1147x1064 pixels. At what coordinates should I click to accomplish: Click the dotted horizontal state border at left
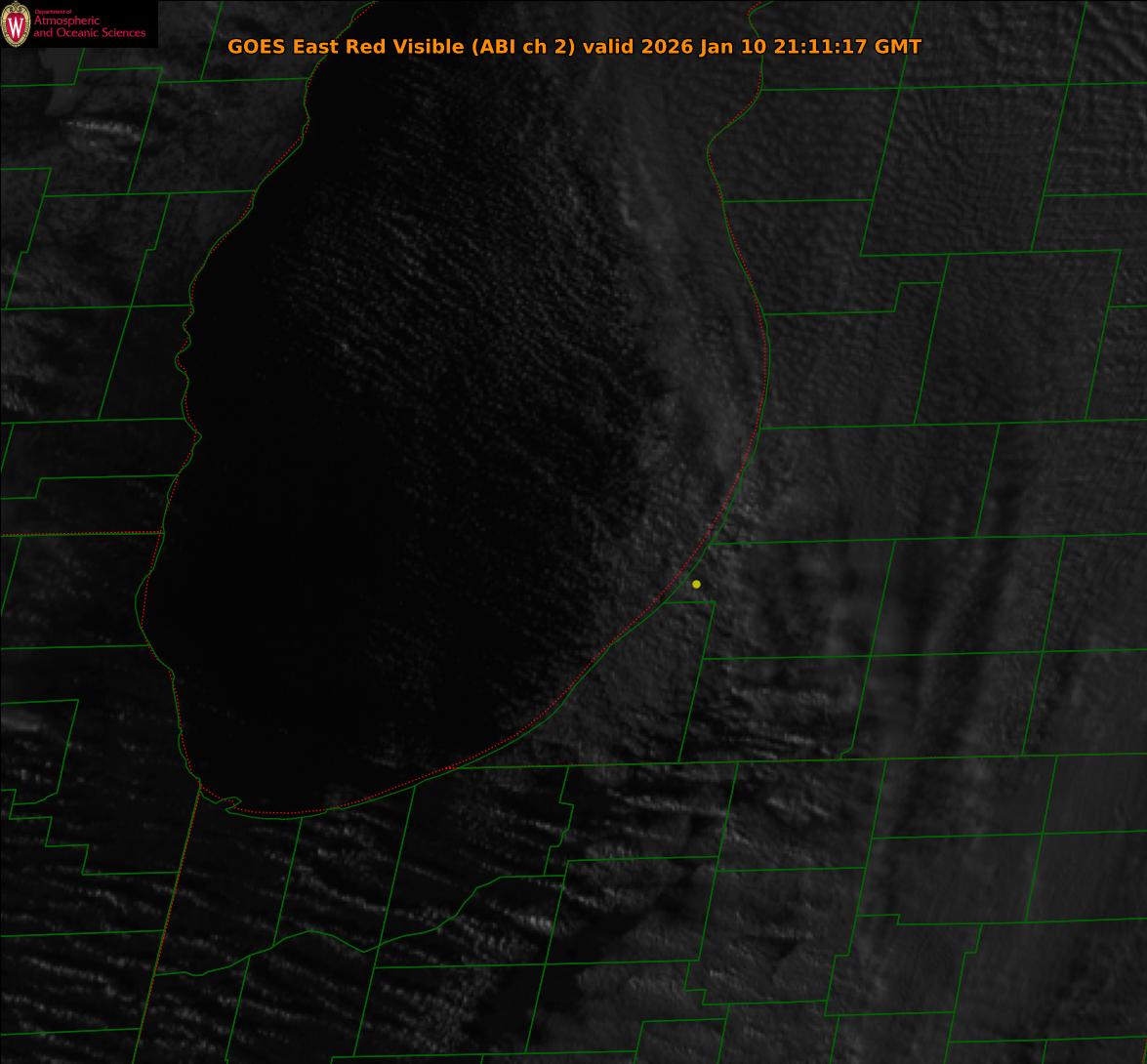pos(78,534)
